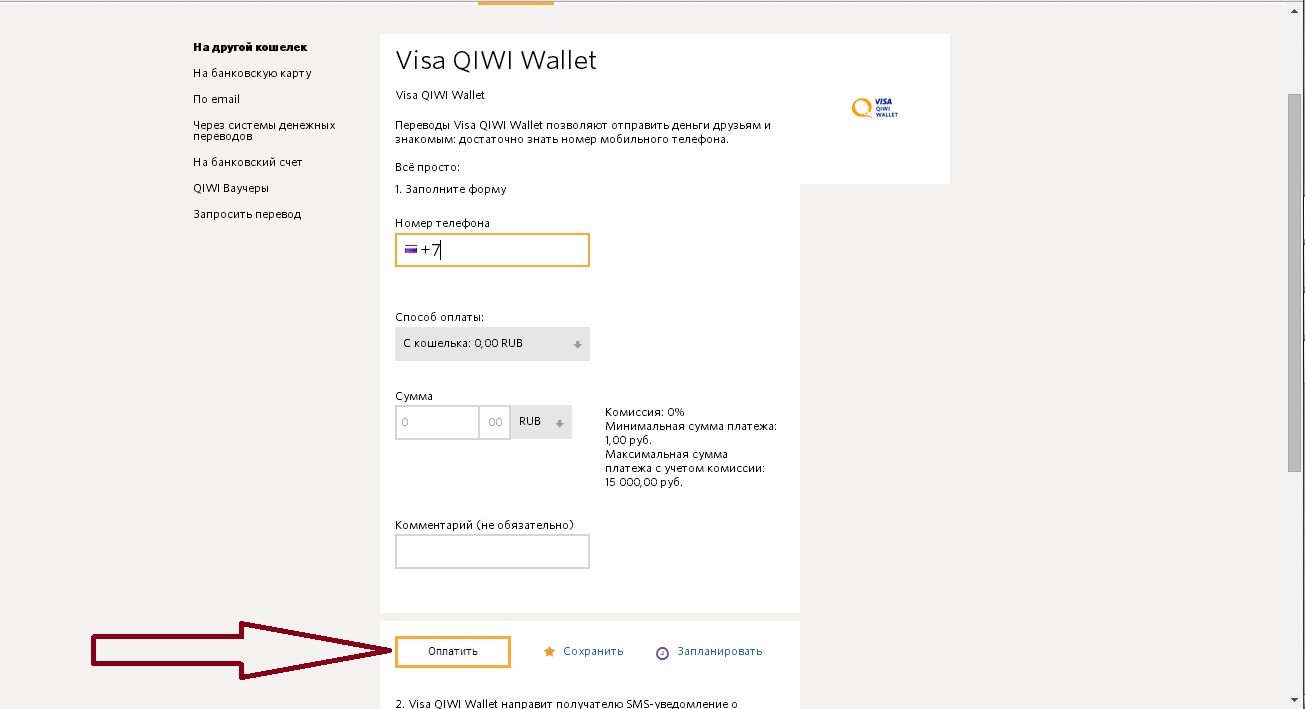Click the kopecks 00 amount field
1305x709 pixels.
tap(496, 422)
